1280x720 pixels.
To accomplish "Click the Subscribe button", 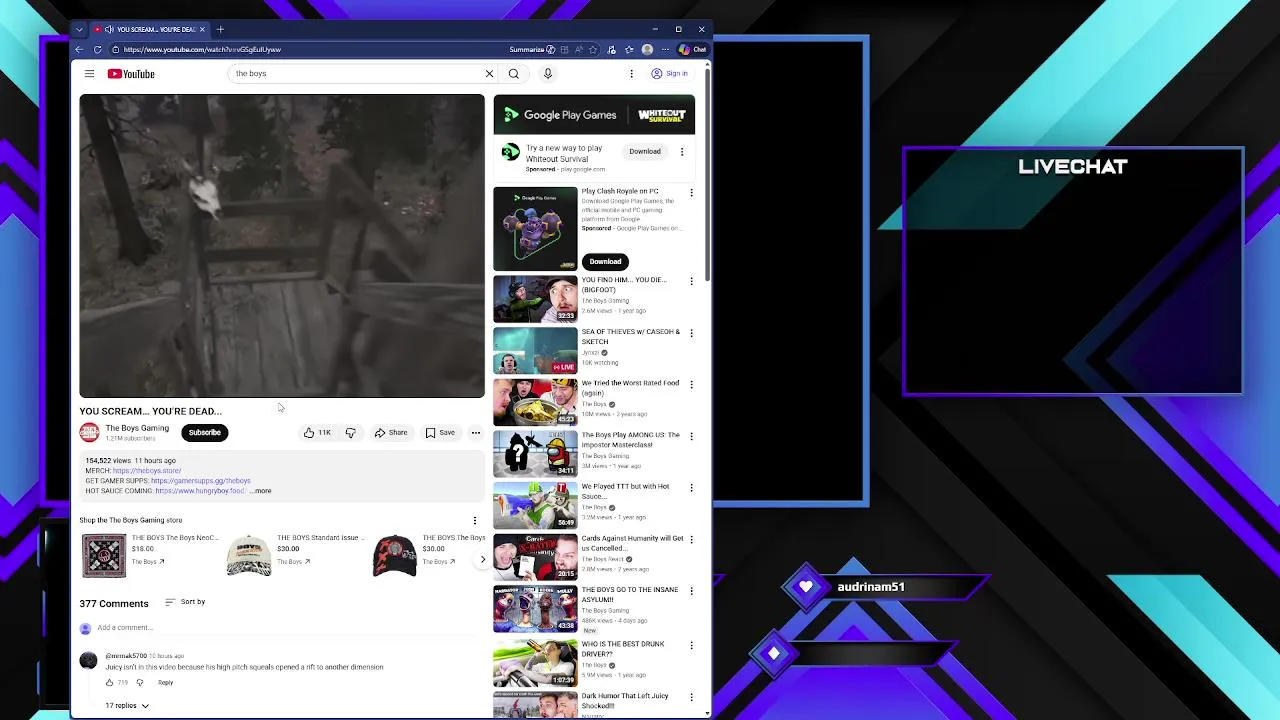I will 204,433.
